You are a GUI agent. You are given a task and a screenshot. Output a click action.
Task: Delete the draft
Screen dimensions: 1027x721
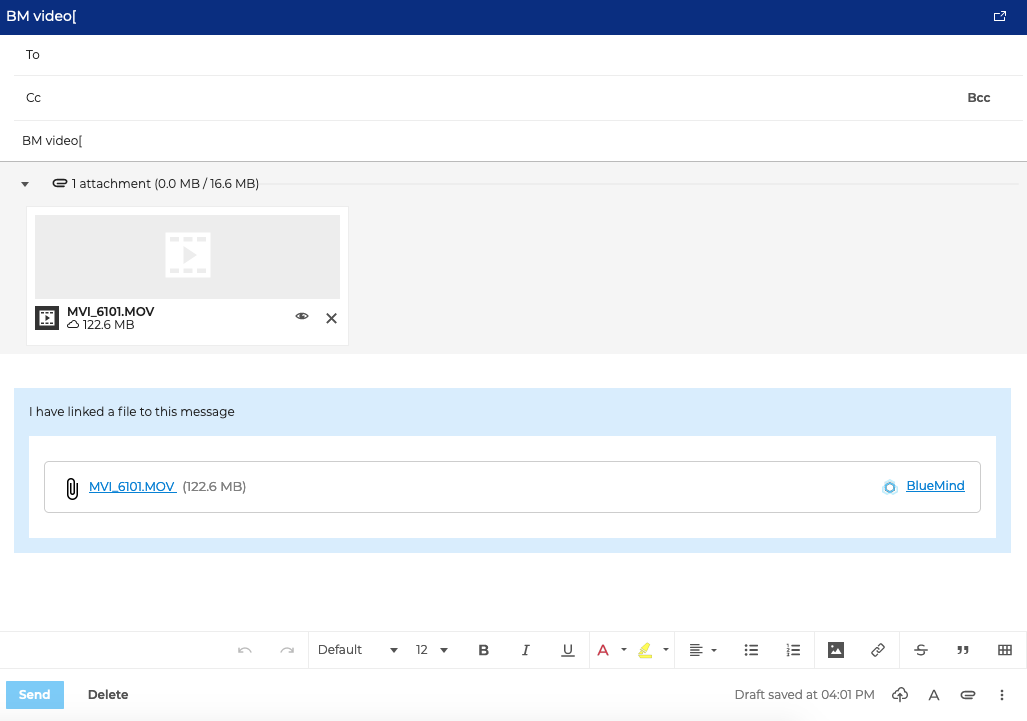[x=108, y=695]
